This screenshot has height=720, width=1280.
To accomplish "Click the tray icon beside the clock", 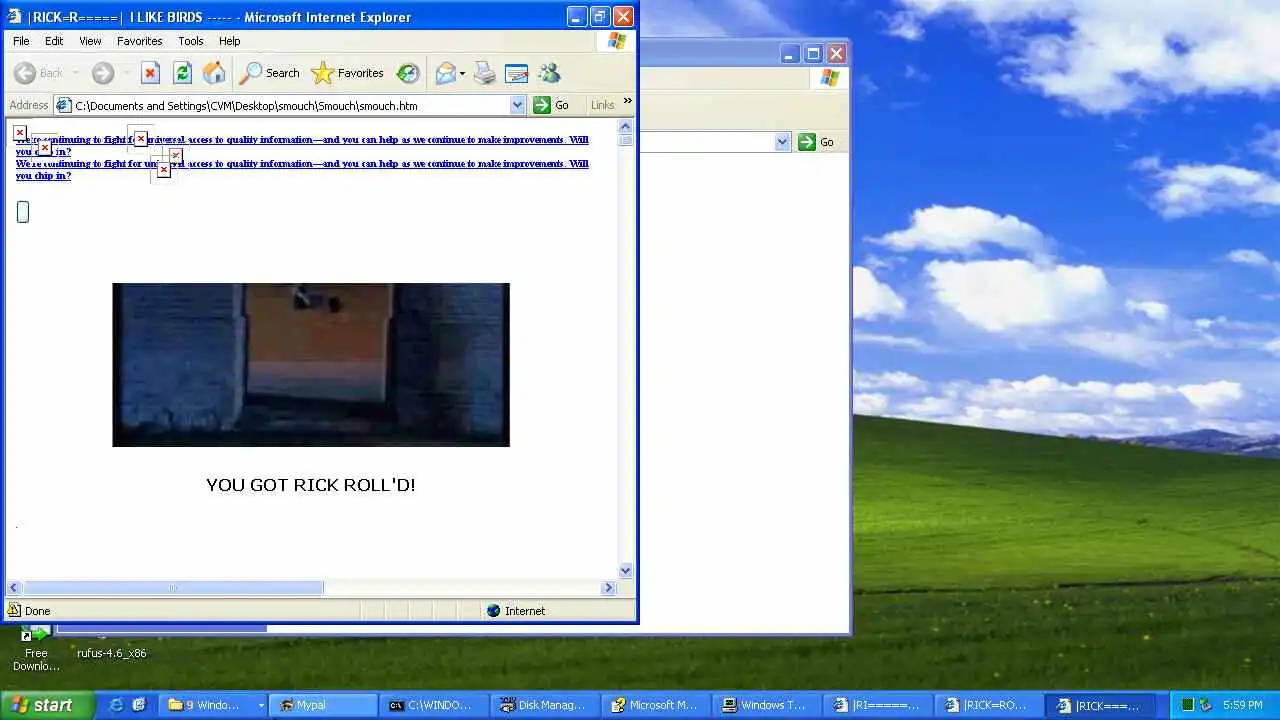I will click(1206, 705).
